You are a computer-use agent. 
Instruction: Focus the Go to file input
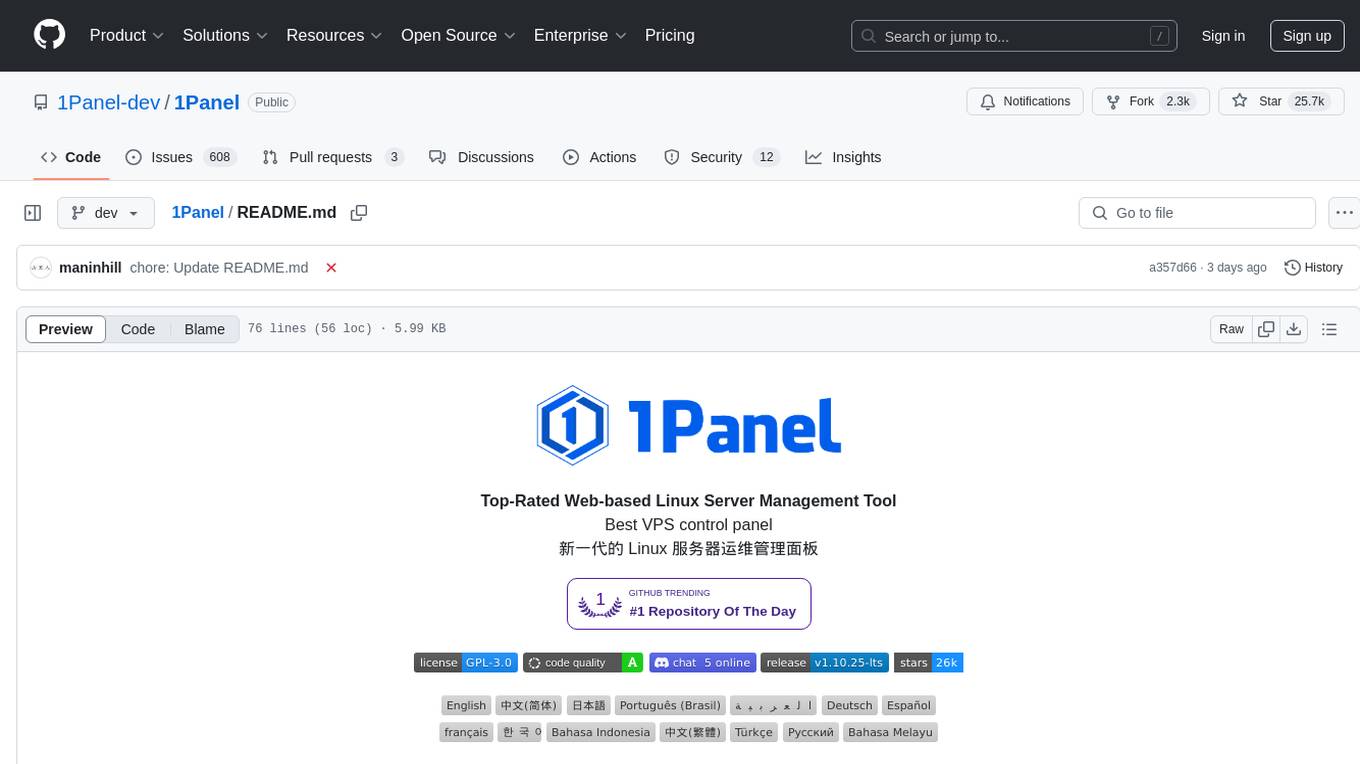coord(1197,213)
